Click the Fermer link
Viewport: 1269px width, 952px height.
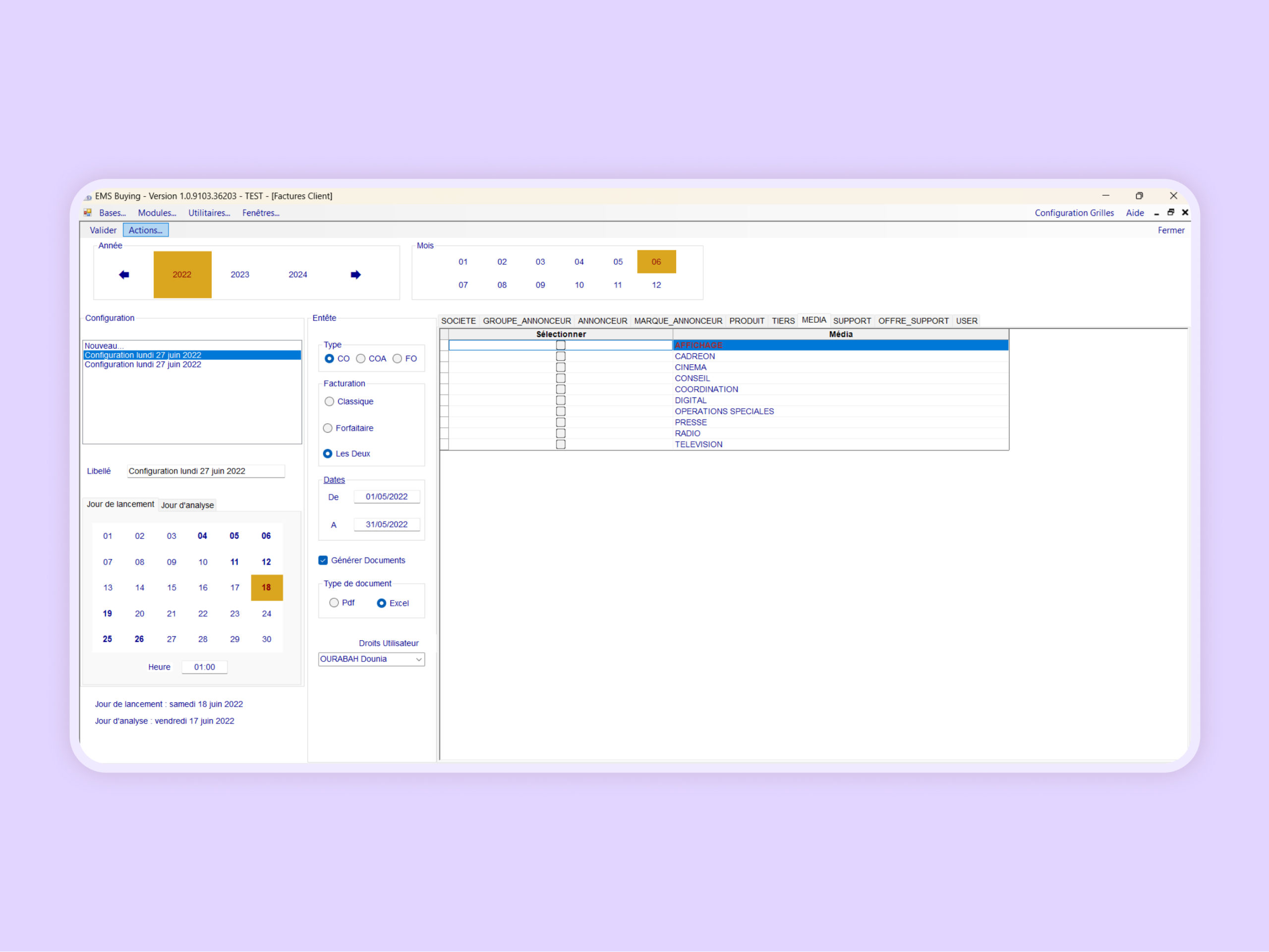(1170, 230)
